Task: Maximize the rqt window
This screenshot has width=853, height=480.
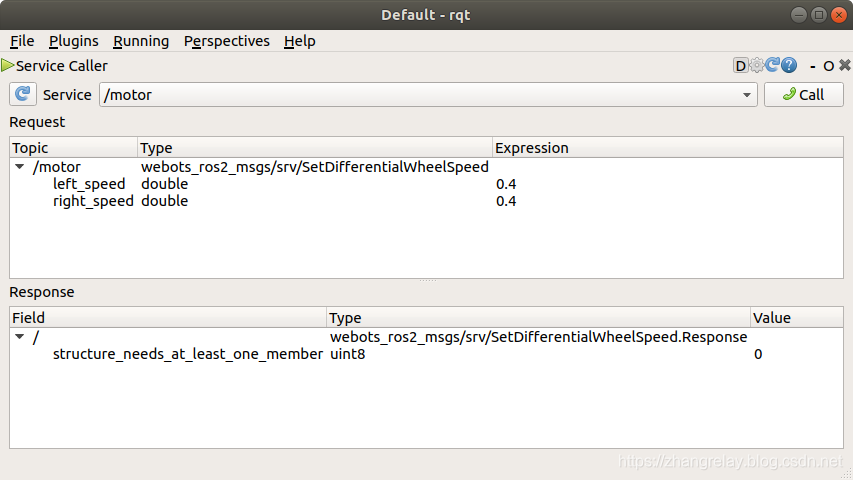Action: pos(819,15)
